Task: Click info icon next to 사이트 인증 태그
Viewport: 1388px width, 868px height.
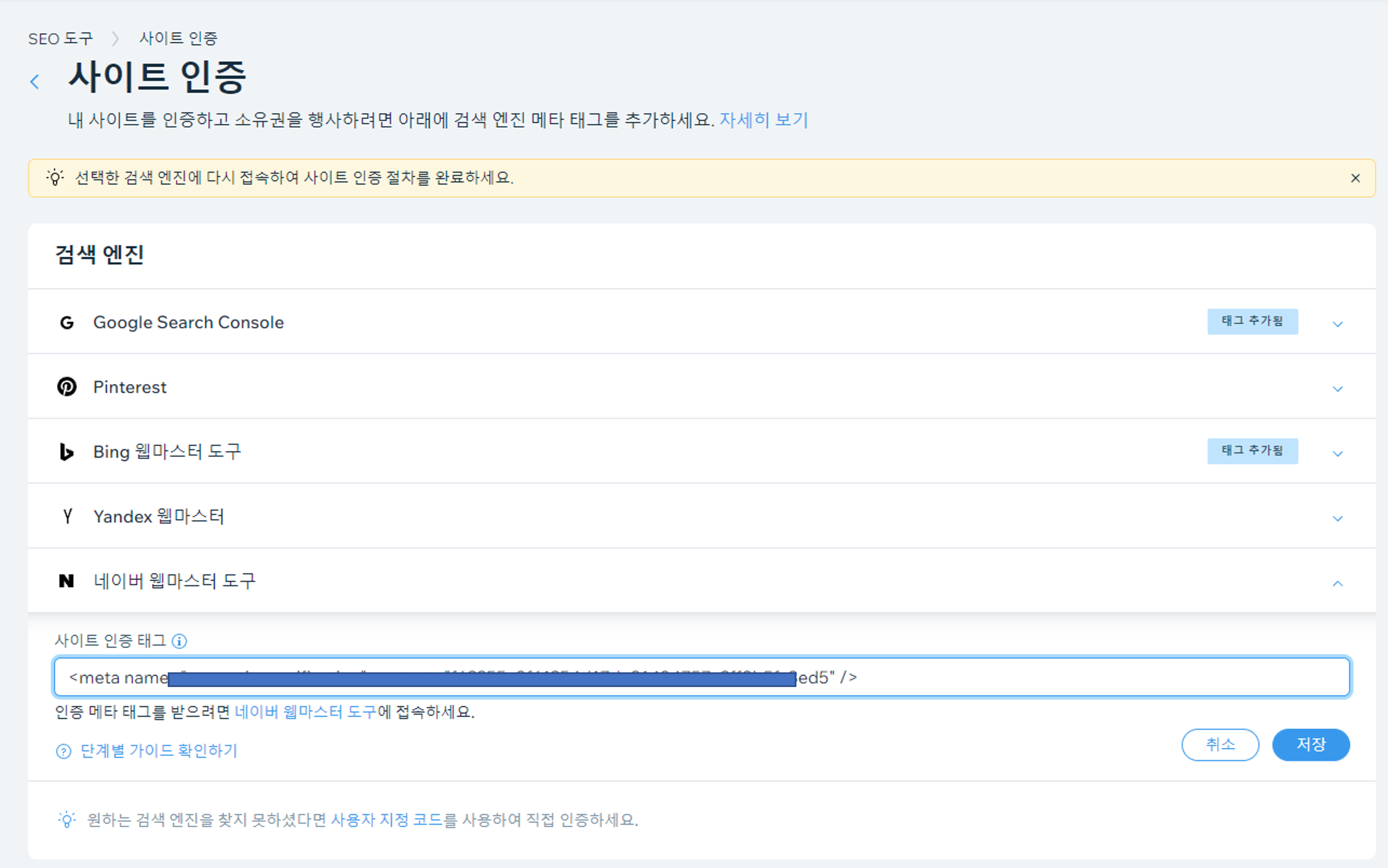Action: (x=179, y=641)
